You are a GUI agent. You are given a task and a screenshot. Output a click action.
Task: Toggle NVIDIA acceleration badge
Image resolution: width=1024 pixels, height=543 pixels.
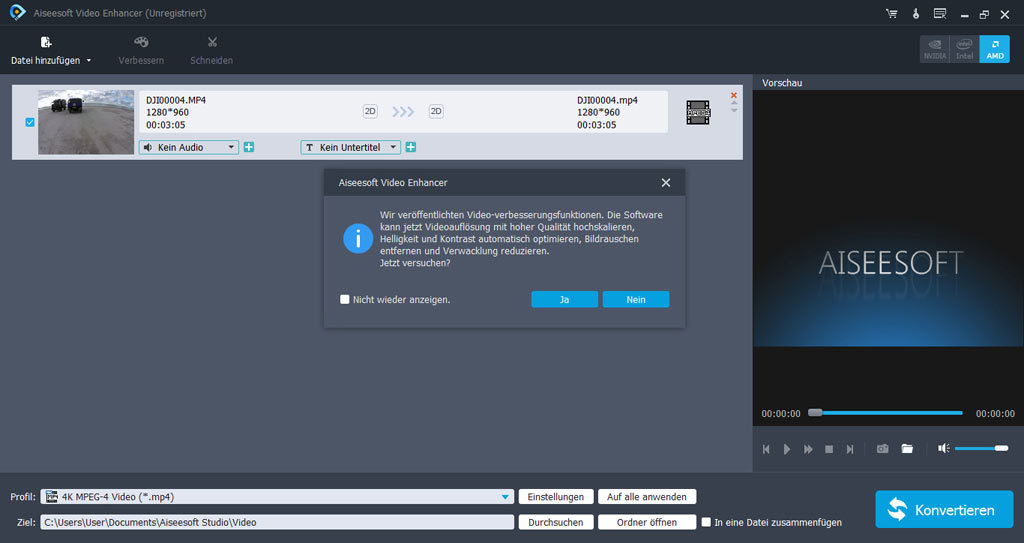(x=935, y=49)
